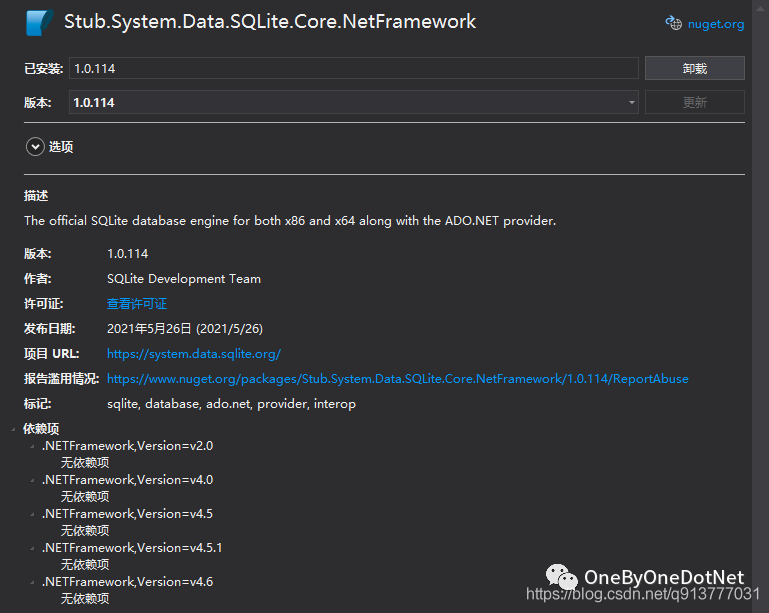The image size is (769, 613).
Task: Click the WeChat logo beside OneByOneDotNet
Action: coord(561,578)
